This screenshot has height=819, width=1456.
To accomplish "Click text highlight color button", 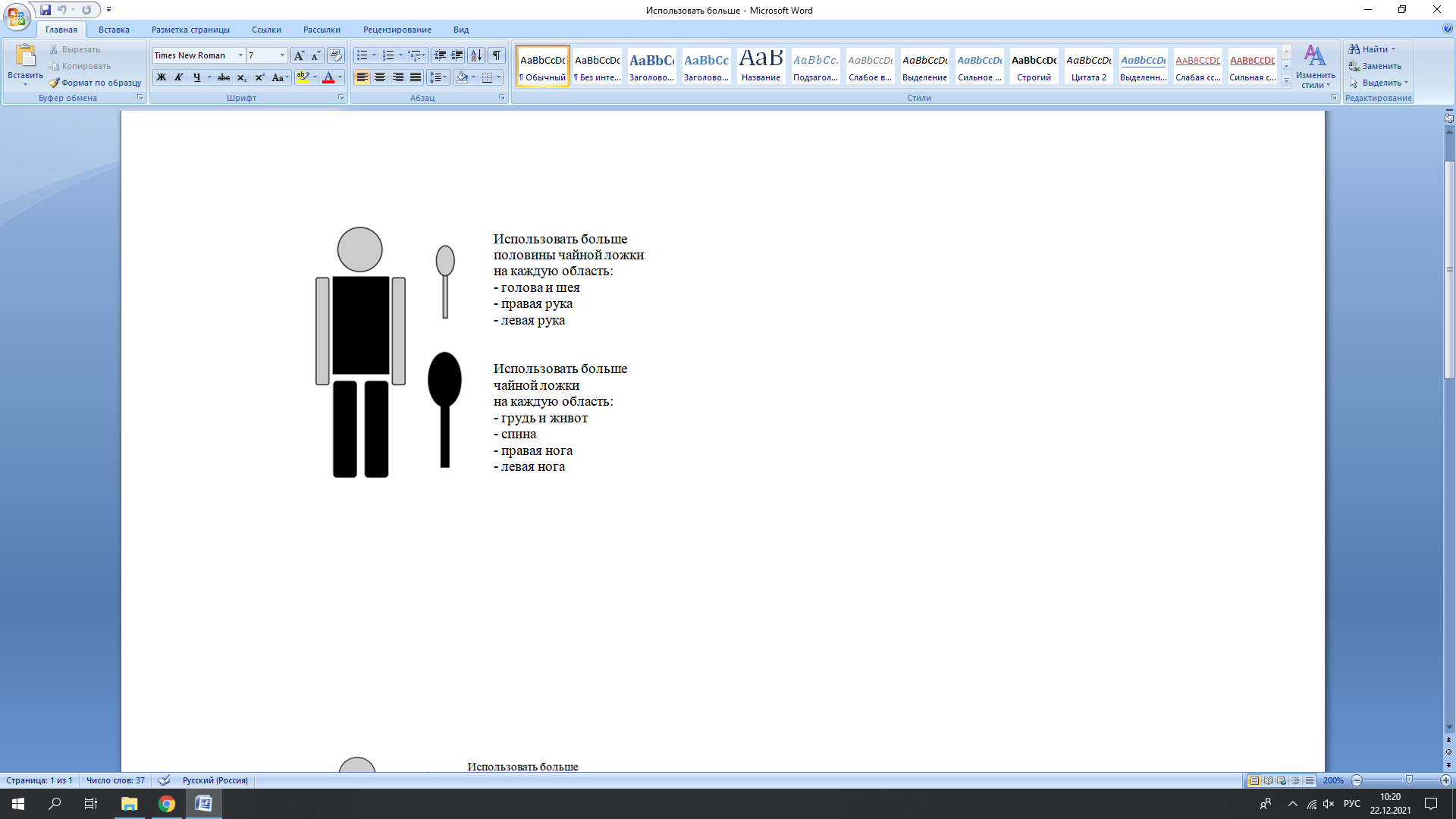I will [303, 77].
